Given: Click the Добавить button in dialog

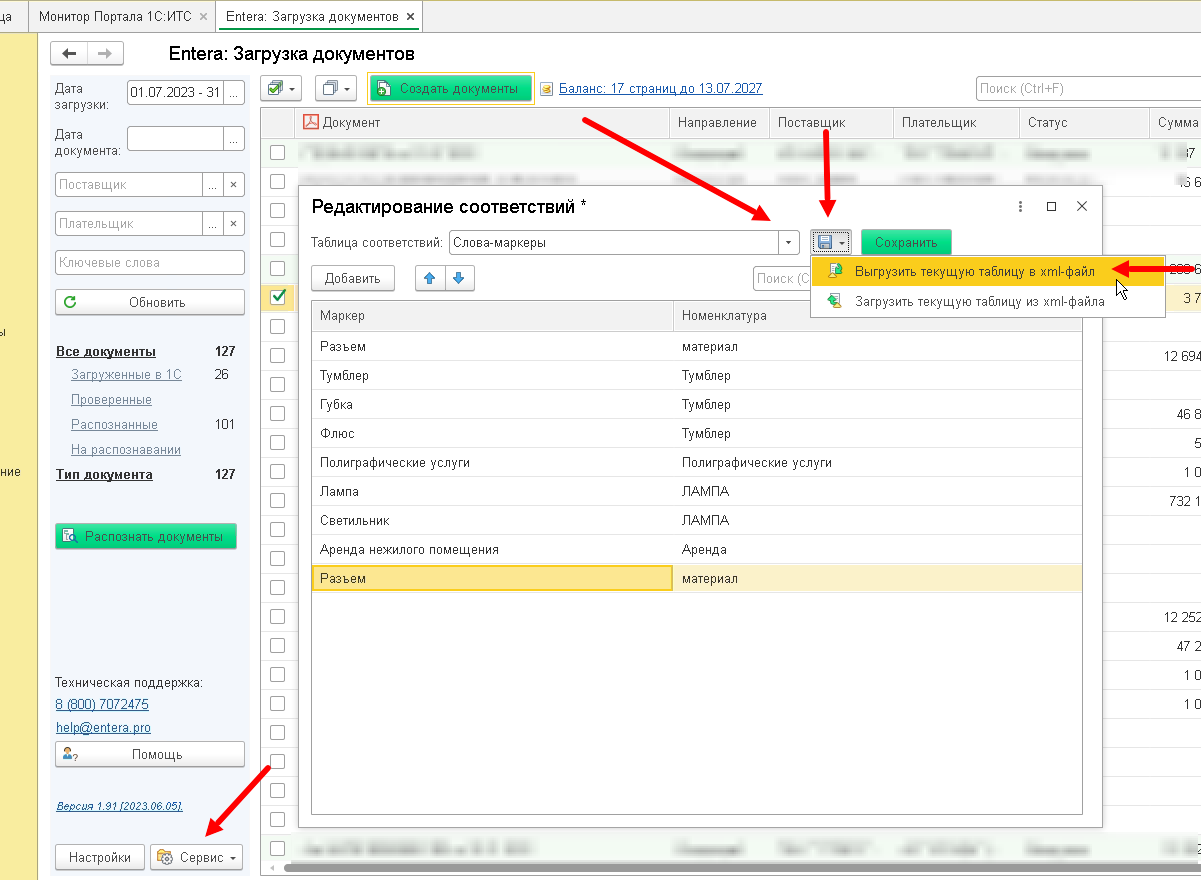Looking at the screenshot, I should (353, 278).
